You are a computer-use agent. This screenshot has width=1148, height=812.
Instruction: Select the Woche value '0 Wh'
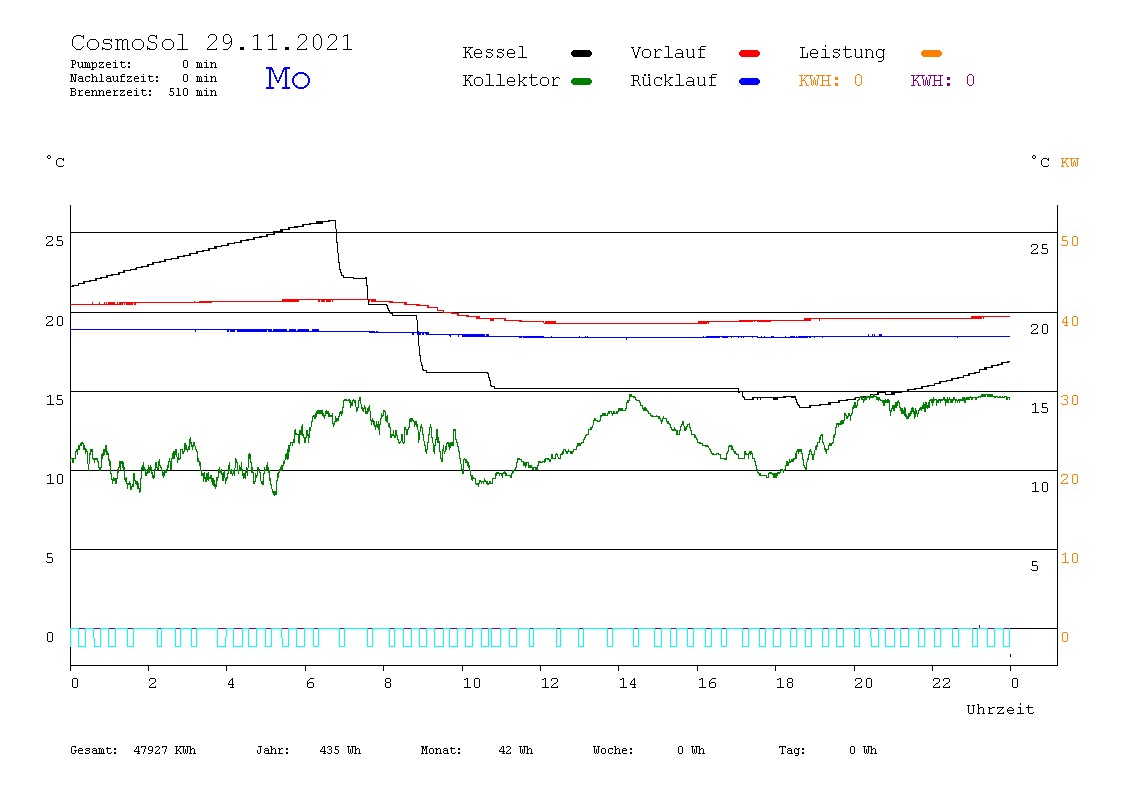point(691,750)
